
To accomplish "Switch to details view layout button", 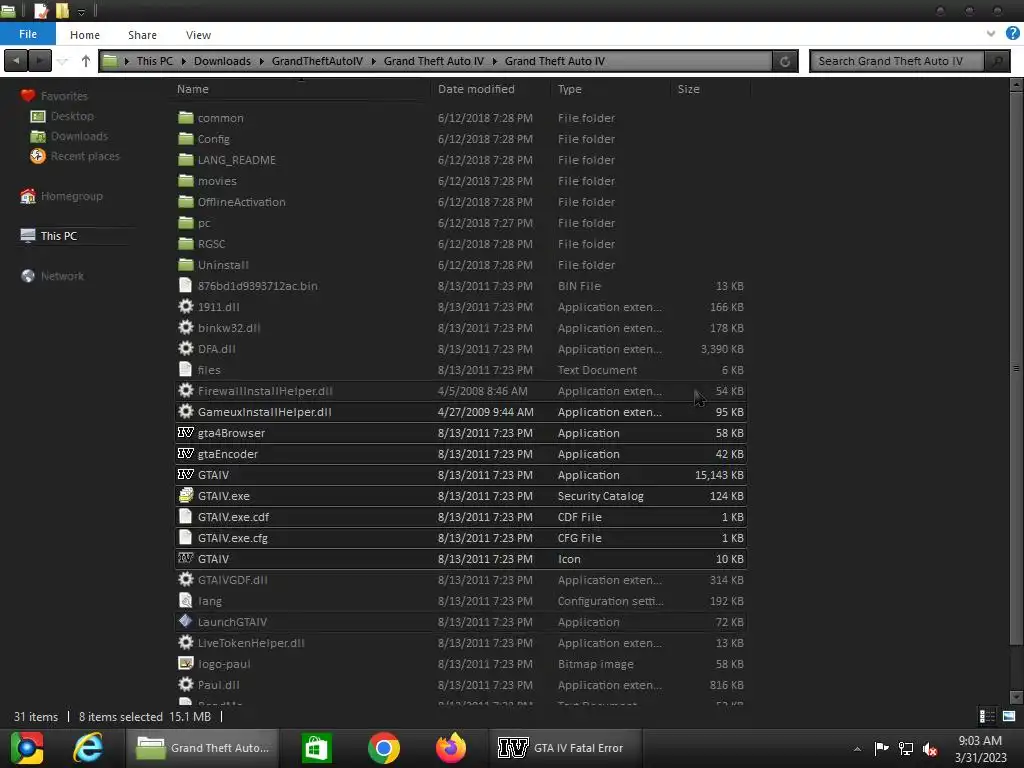I will click(987, 716).
